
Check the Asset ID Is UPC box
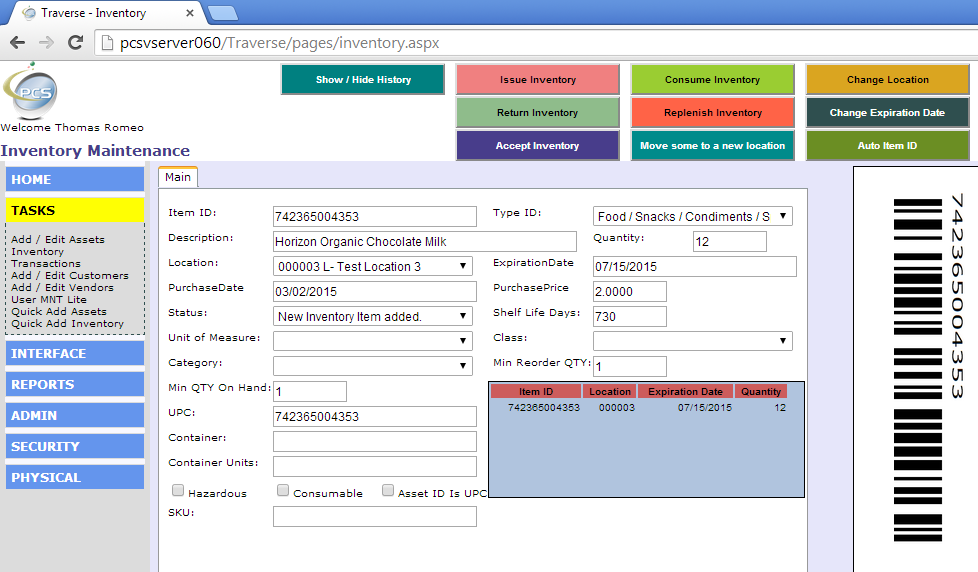pos(388,491)
